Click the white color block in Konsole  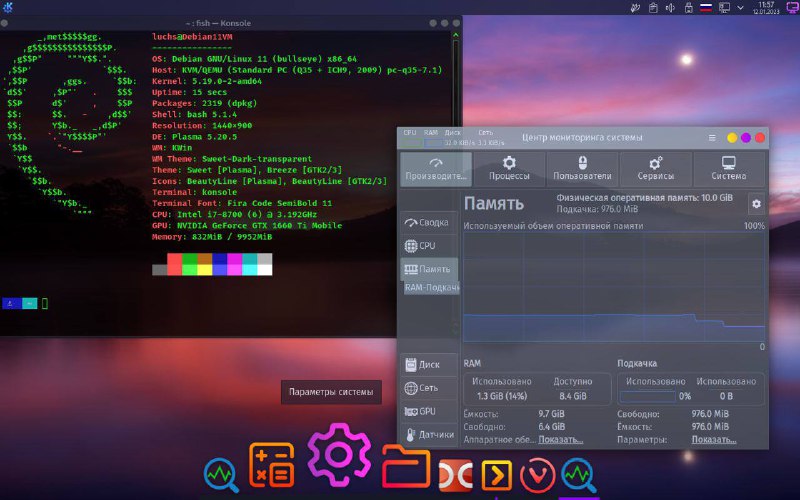click(x=264, y=270)
